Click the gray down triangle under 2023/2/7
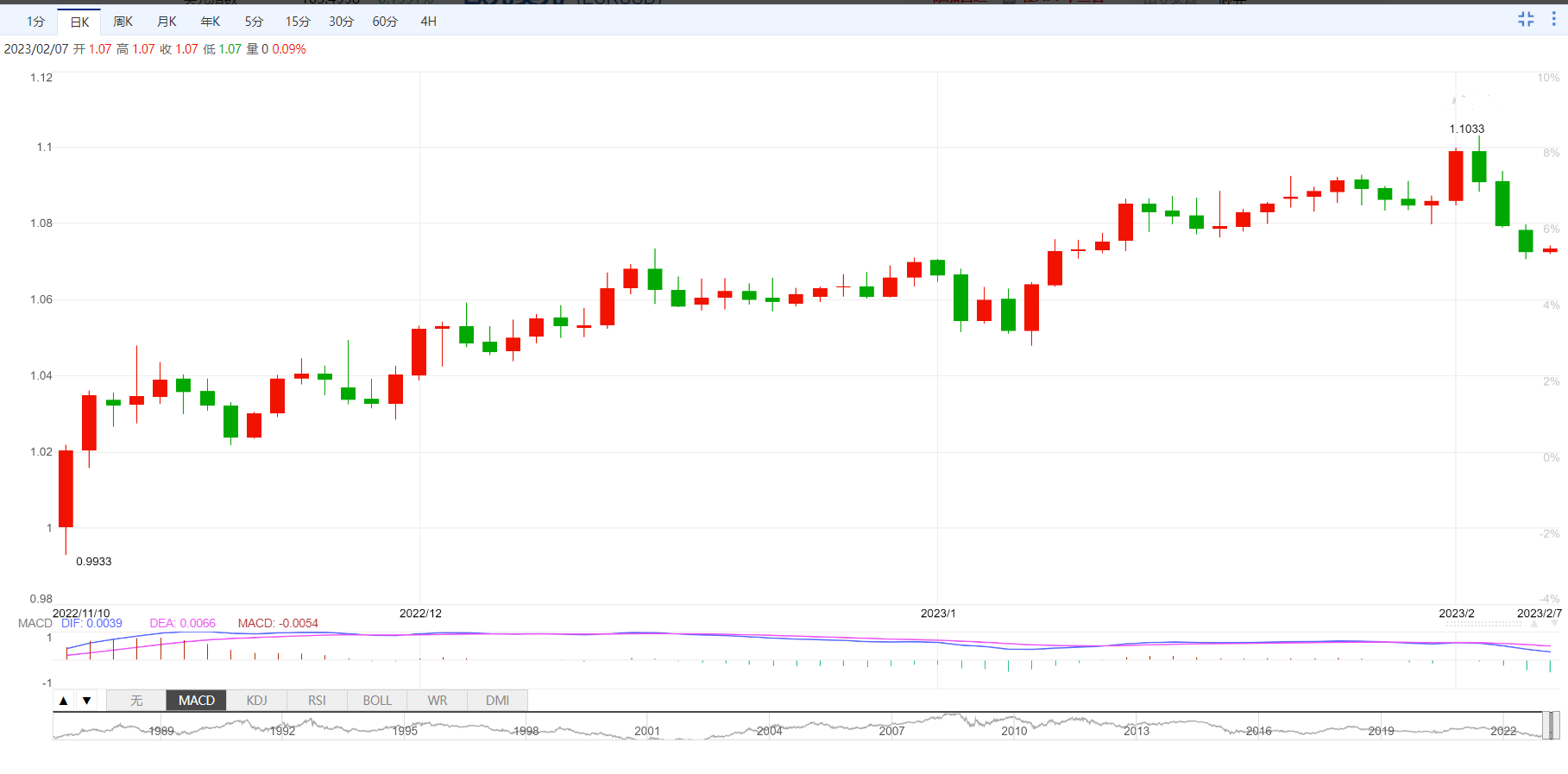This screenshot has height=774, width=1568. (1554, 623)
